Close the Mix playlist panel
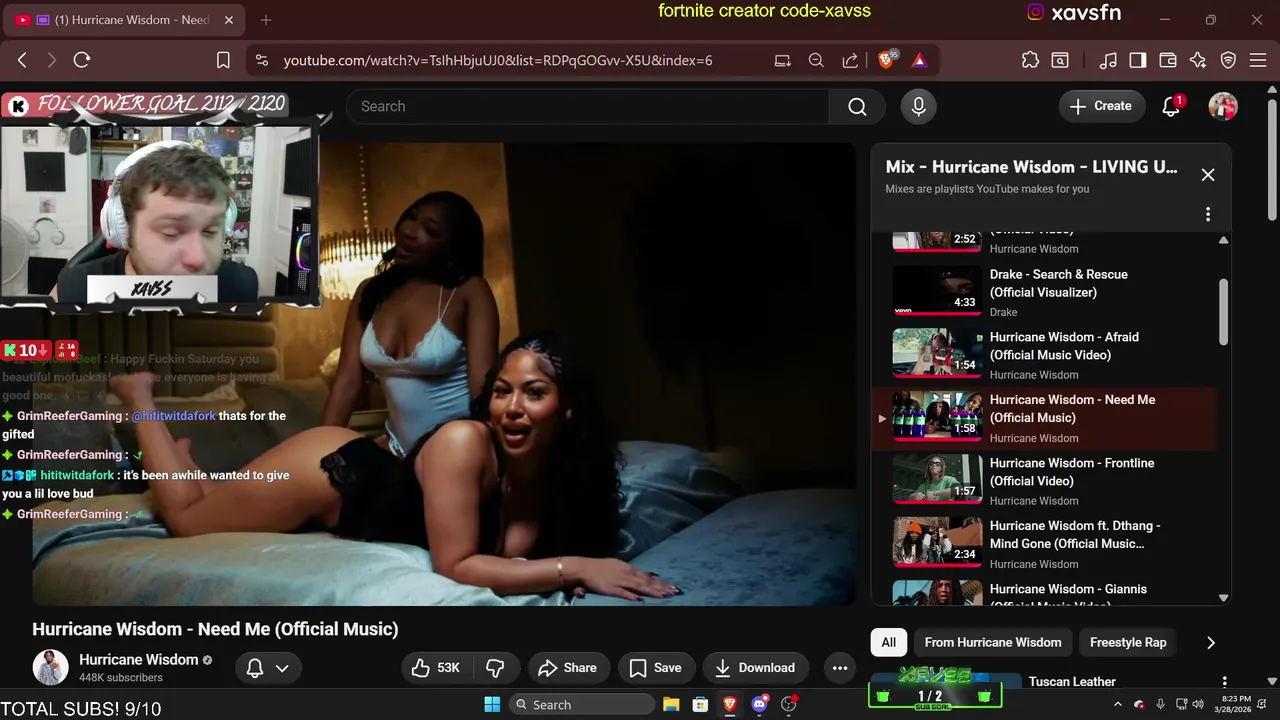1280x720 pixels. pos(1208,175)
